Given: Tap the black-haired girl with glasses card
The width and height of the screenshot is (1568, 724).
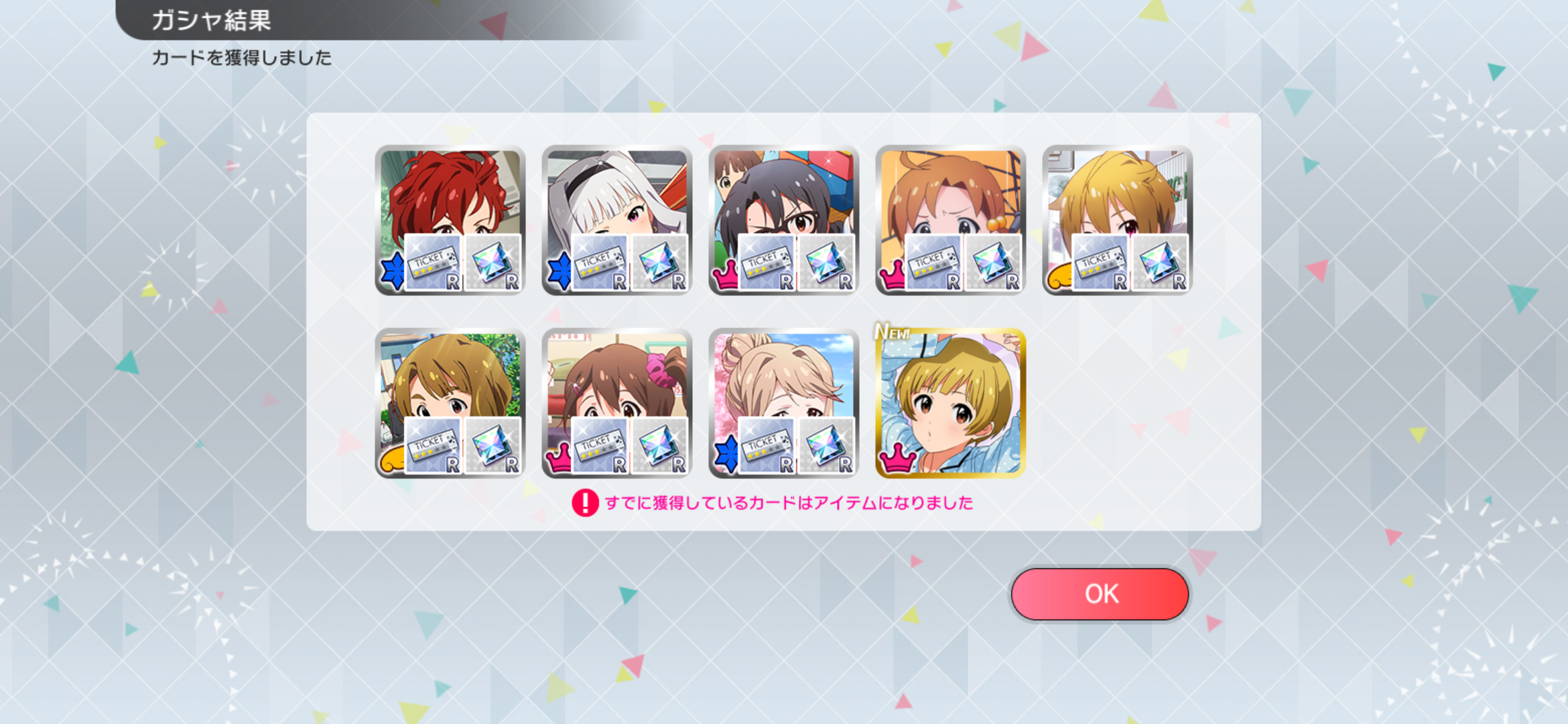Looking at the screenshot, I should click(783, 220).
